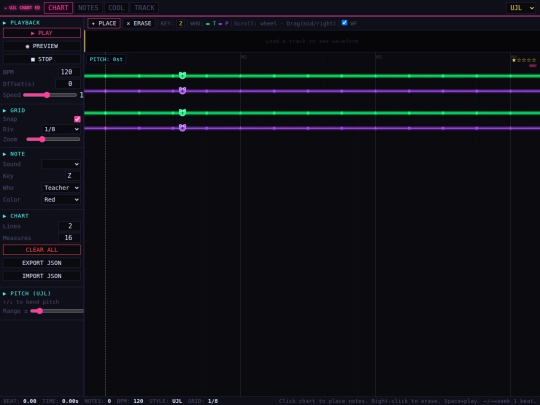The width and height of the screenshot is (540, 405).
Task: Toggle the Snap checkbox
Action: (77, 119)
